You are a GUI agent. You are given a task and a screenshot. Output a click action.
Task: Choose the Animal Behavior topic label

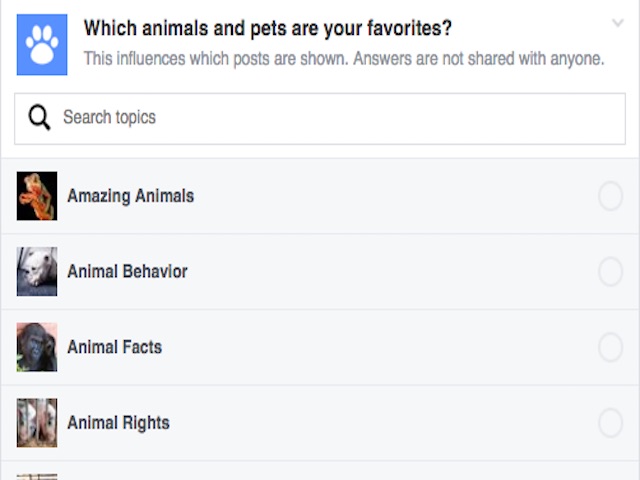coord(127,272)
